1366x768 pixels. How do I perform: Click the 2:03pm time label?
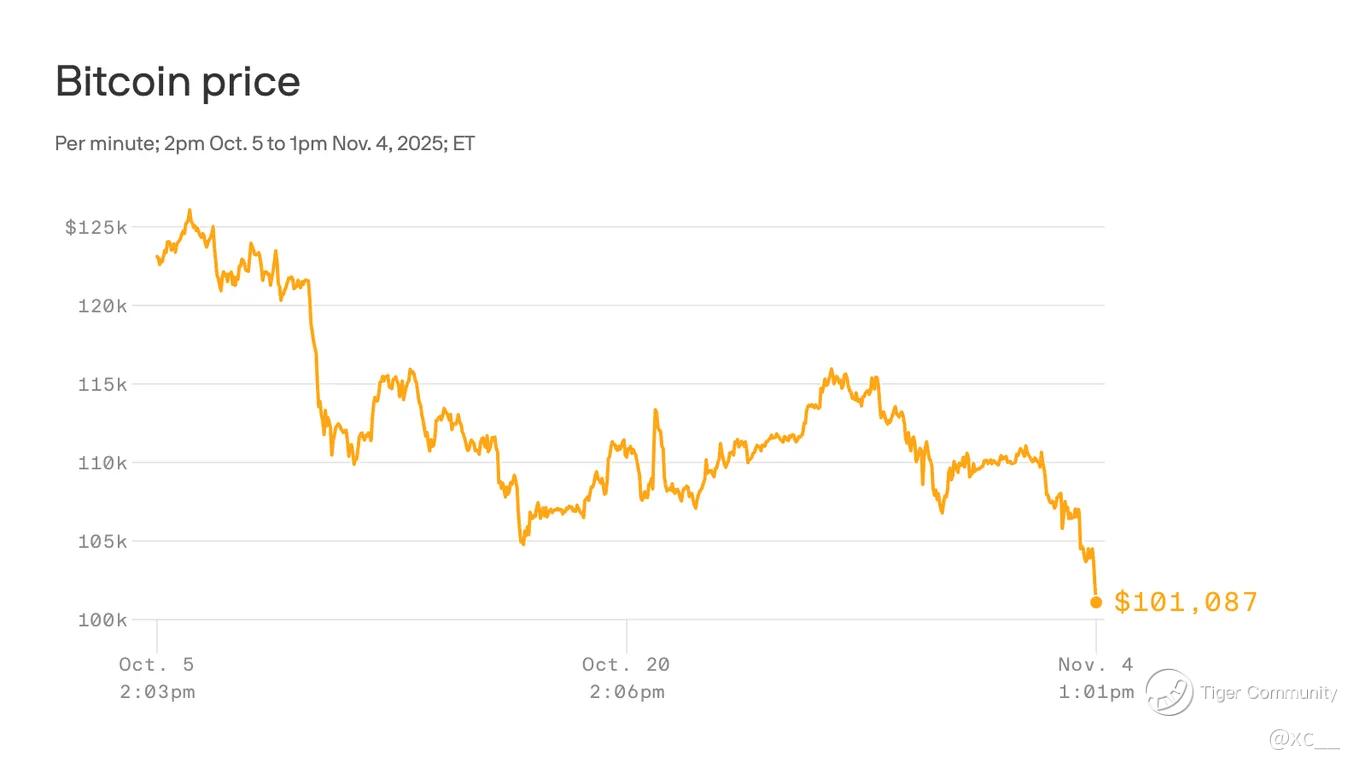coord(157,692)
